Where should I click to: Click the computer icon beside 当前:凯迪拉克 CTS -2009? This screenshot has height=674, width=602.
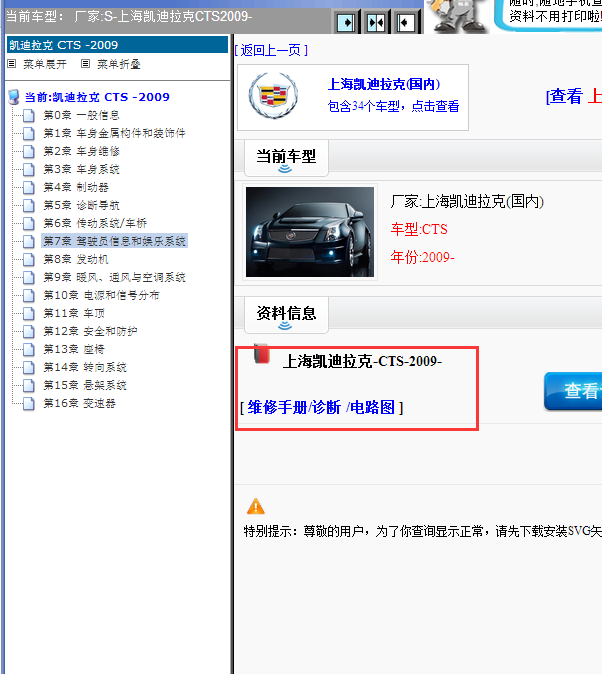[x=14, y=97]
